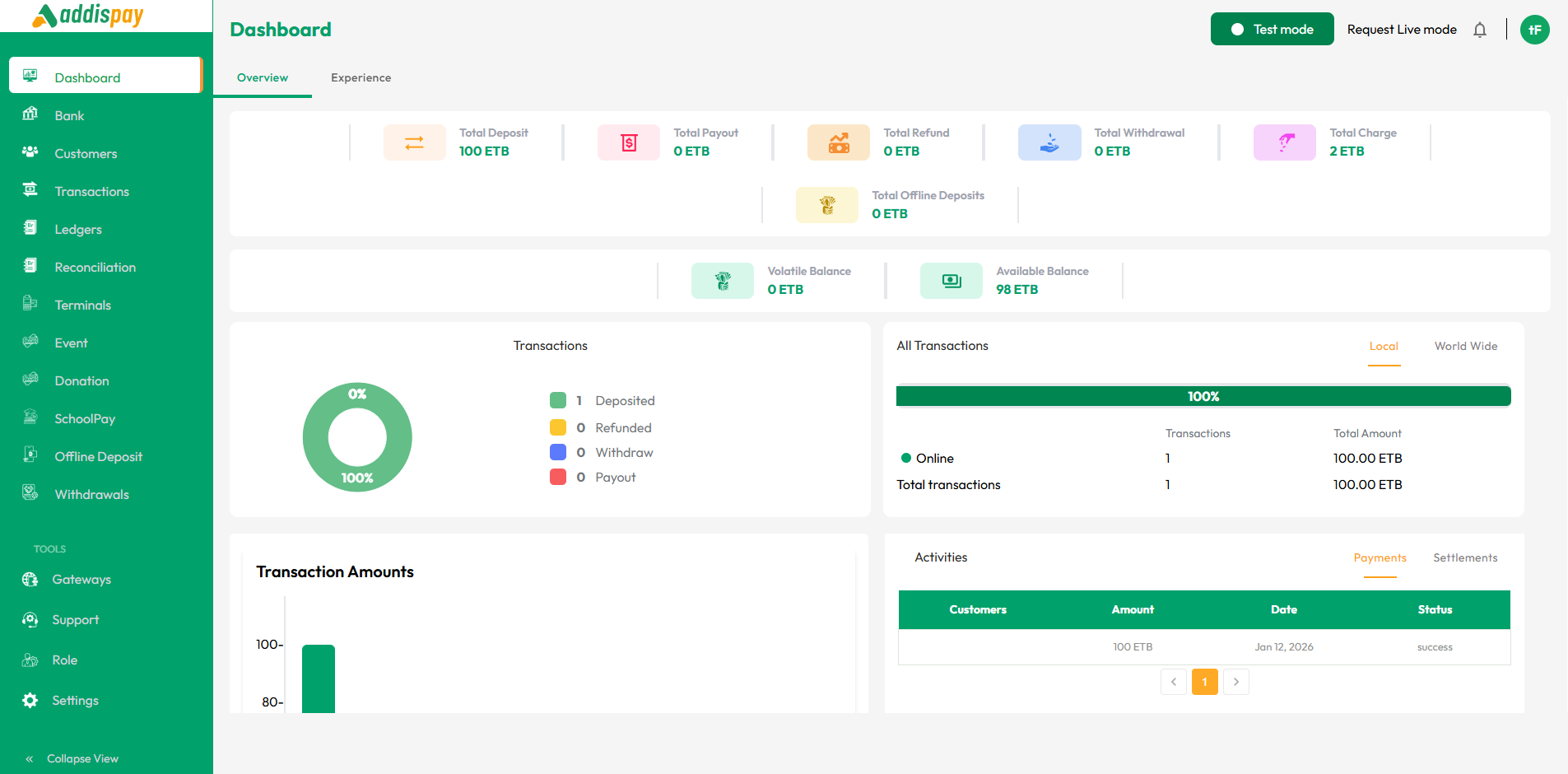The width and height of the screenshot is (1568, 774).
Task: Click the Available Balance card icon
Action: pyautogui.click(x=952, y=281)
